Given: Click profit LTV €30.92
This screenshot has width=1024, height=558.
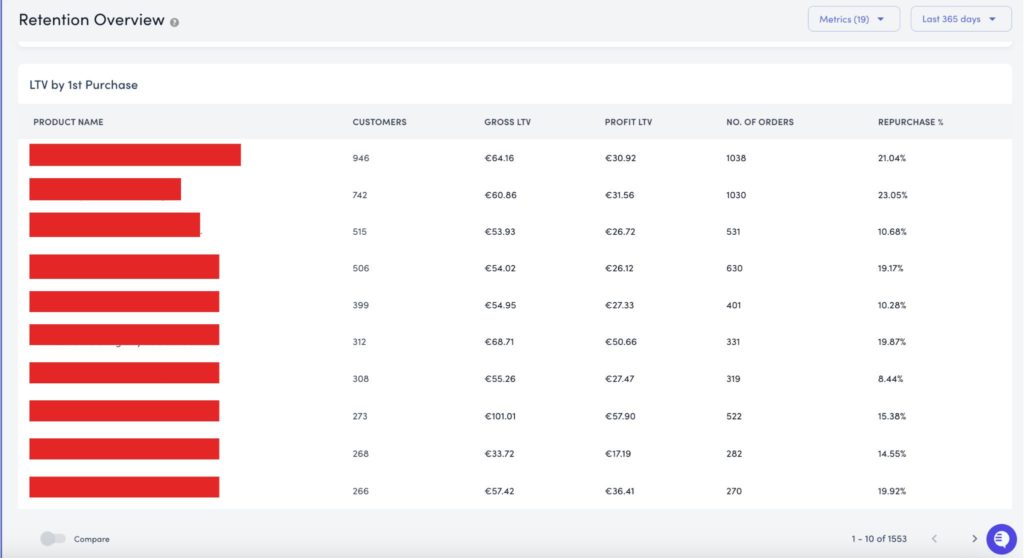Looking at the screenshot, I should pyautogui.click(x=620, y=158).
